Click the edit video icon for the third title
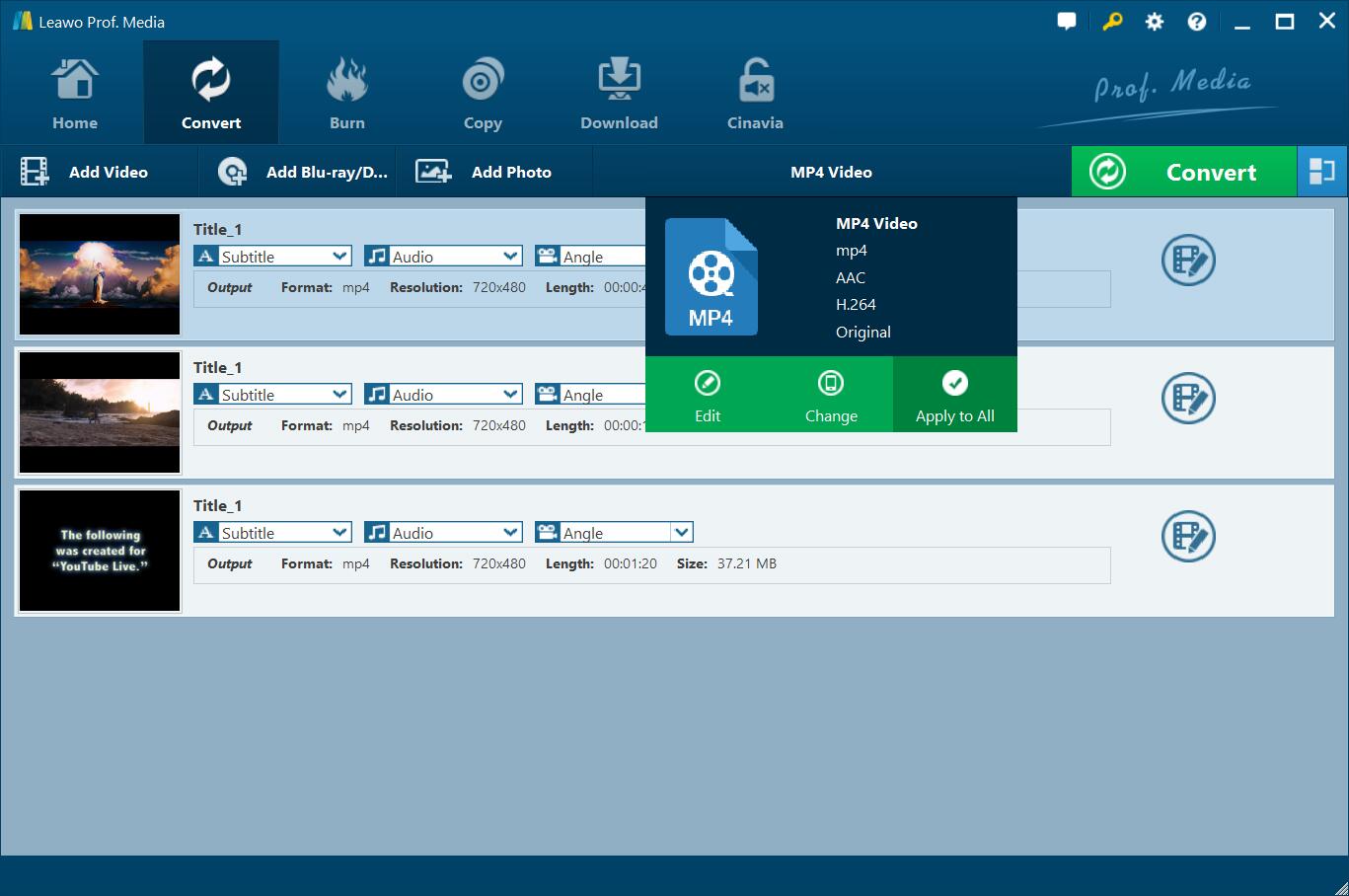Screen dimensions: 1349x896 pyautogui.click(x=1188, y=537)
